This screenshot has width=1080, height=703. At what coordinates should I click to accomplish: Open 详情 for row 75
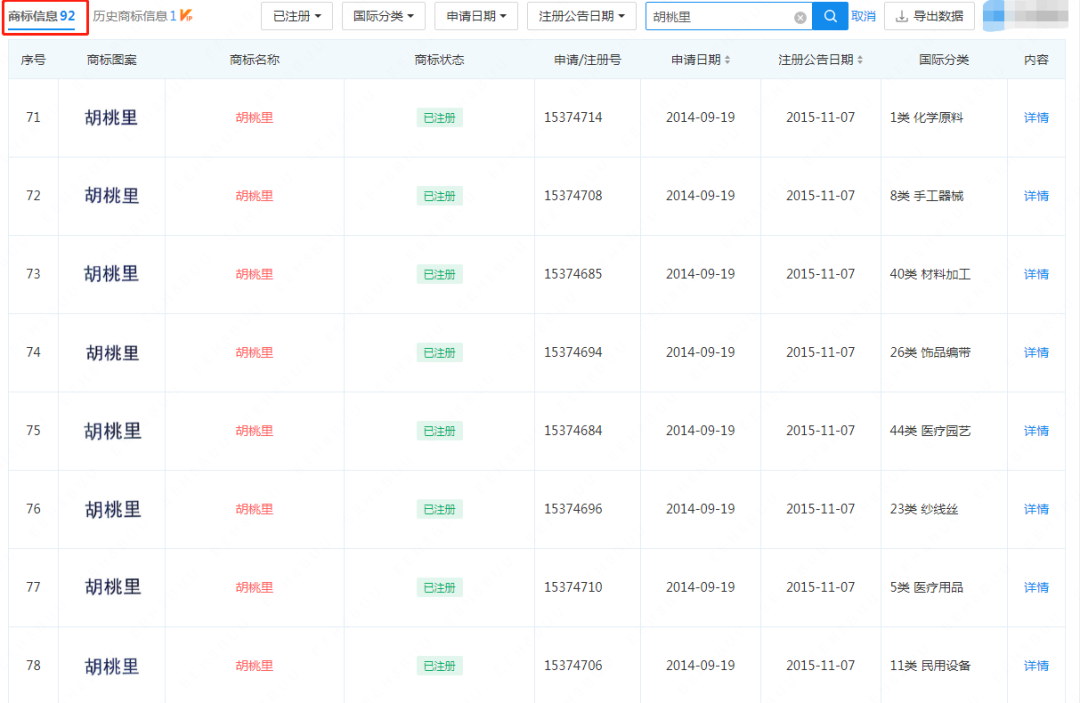(1036, 431)
